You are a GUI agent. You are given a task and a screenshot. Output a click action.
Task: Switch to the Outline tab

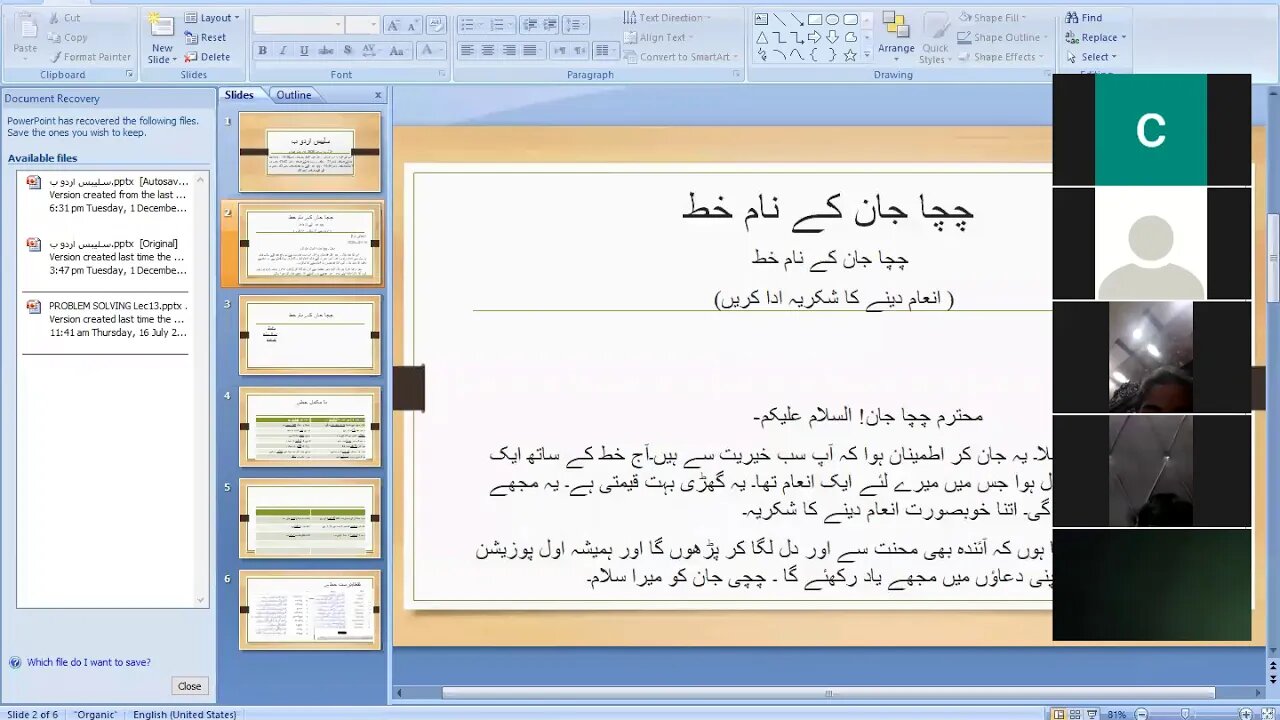click(x=294, y=95)
